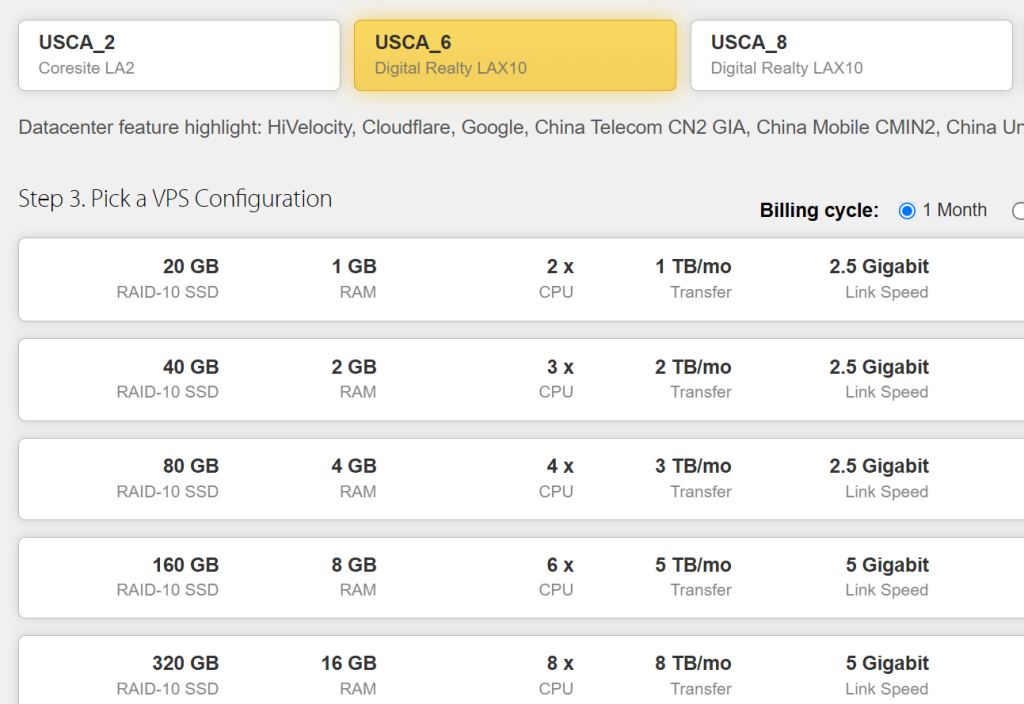1024x704 pixels.
Task: Pick the 320 GB SSD VPS plan
Action: pyautogui.click(x=520, y=674)
